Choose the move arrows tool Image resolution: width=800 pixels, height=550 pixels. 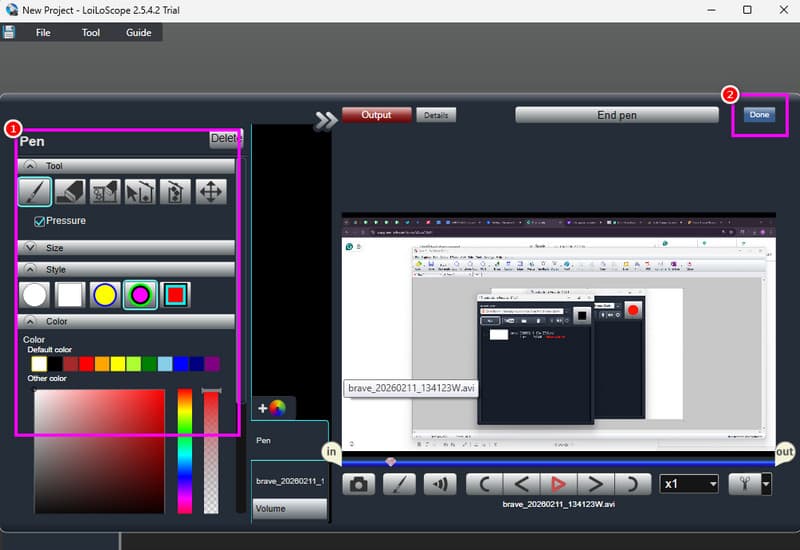tap(211, 191)
